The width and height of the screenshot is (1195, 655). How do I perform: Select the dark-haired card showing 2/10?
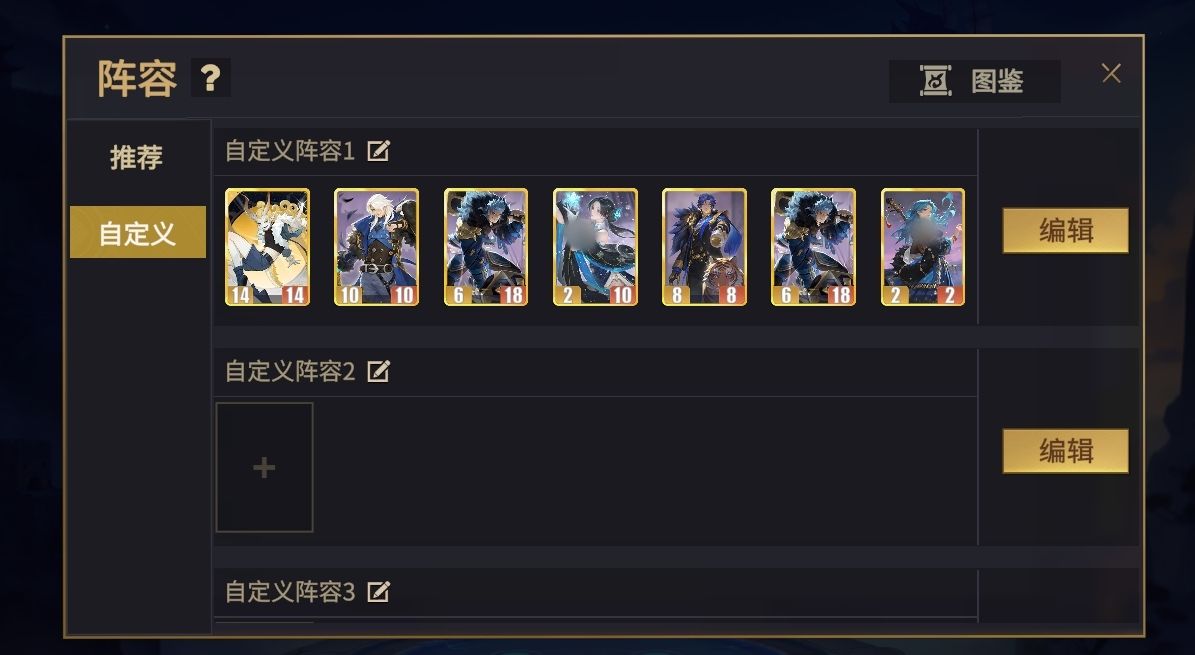point(595,247)
